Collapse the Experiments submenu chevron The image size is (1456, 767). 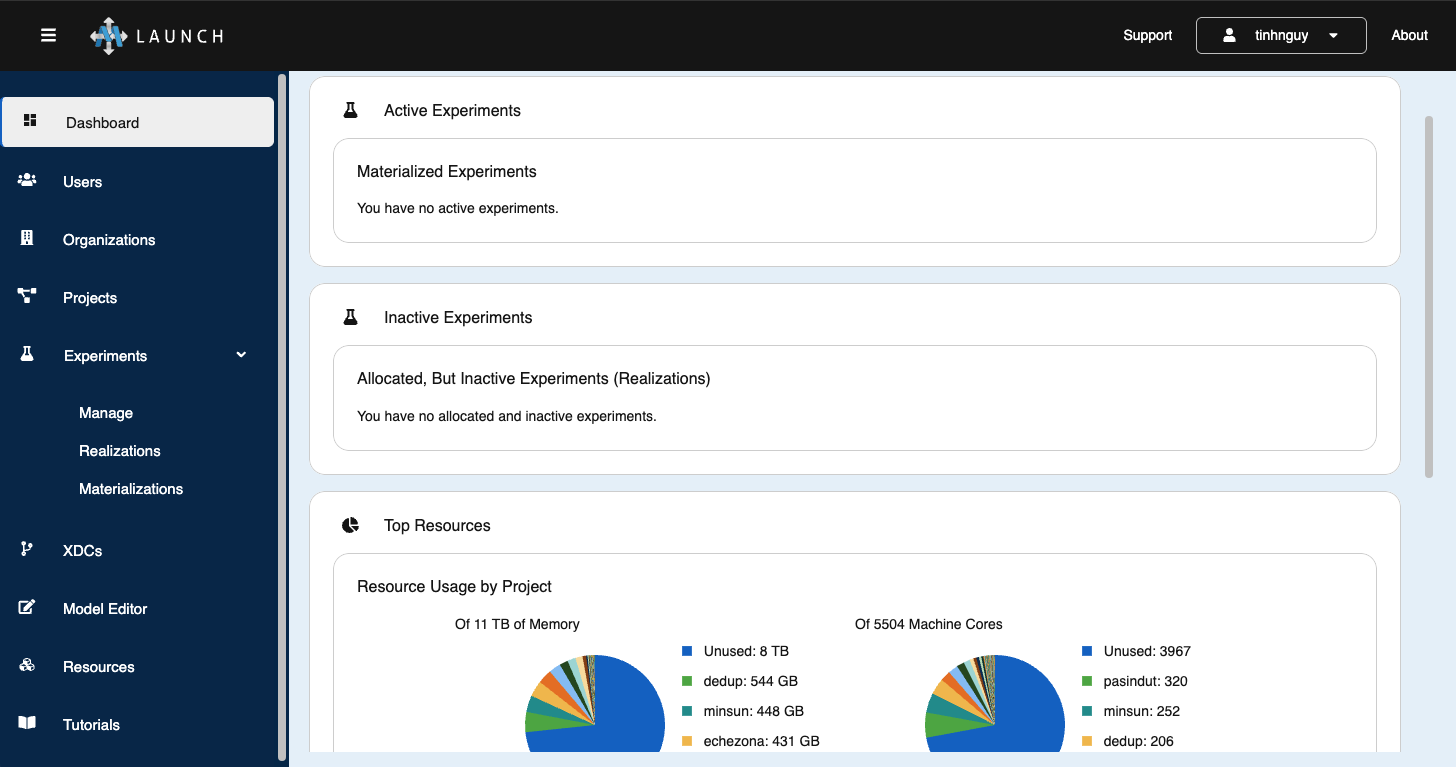pyautogui.click(x=241, y=355)
